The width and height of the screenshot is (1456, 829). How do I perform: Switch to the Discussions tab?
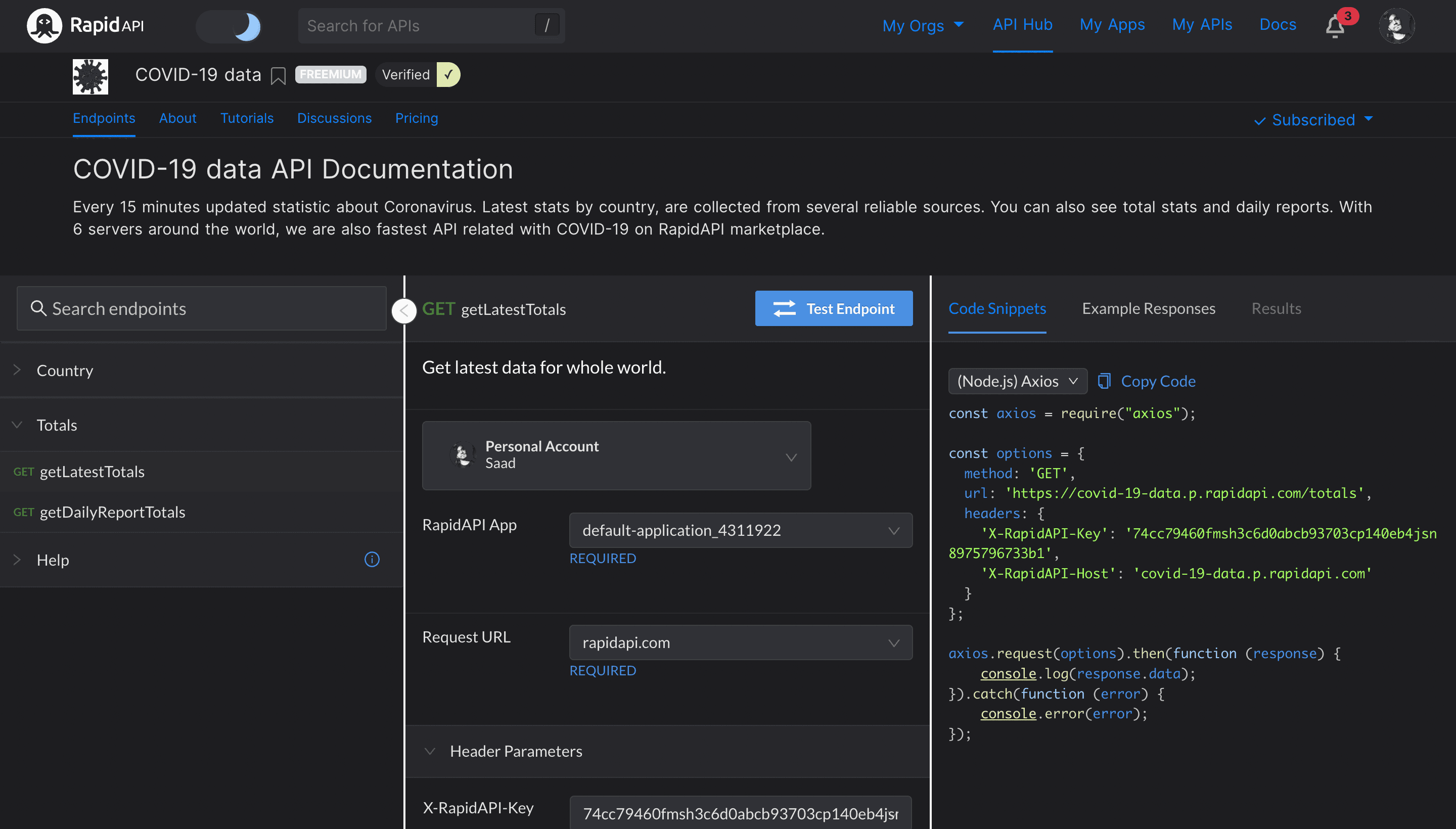pyautogui.click(x=334, y=118)
